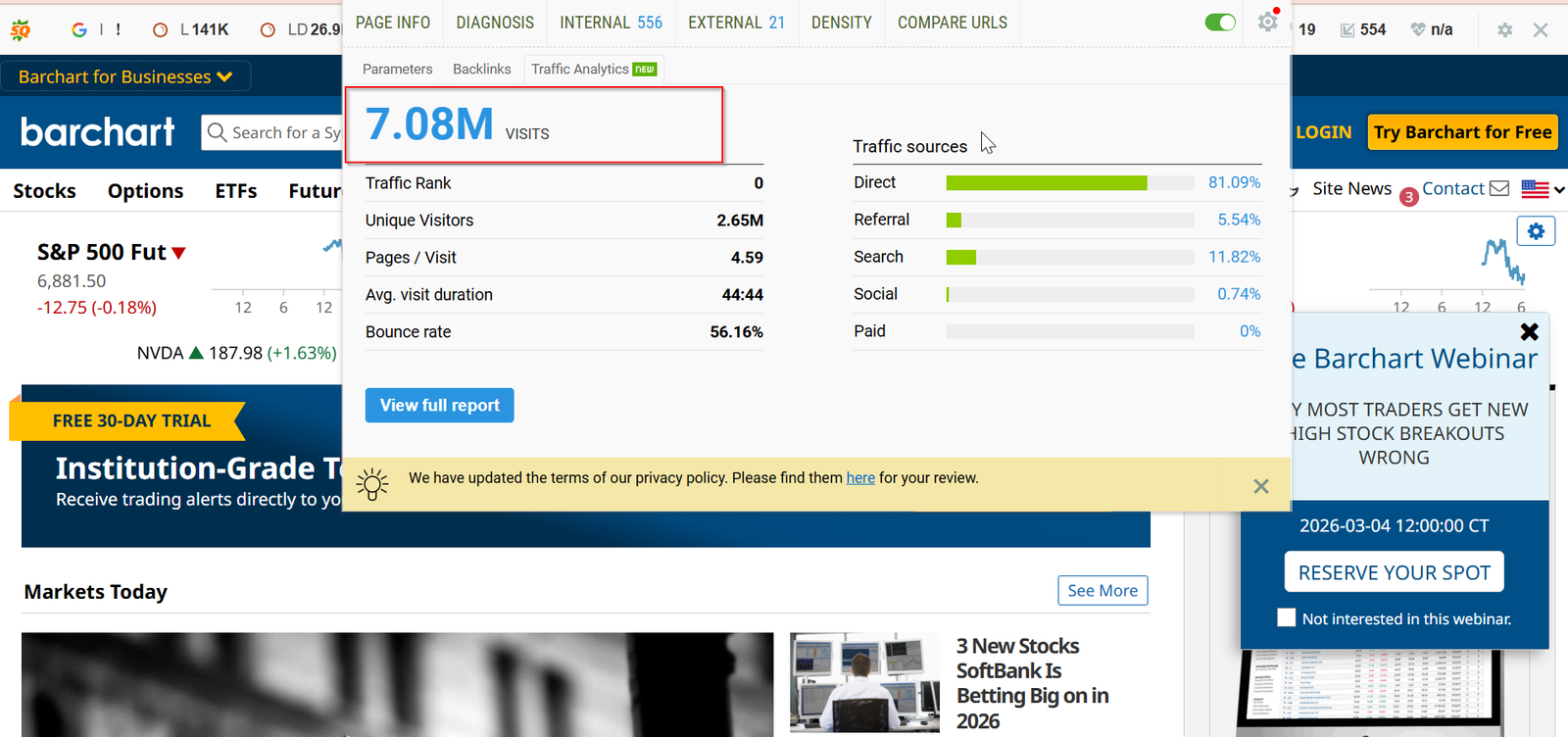Toggle the SEOquake green on/off switch
The height and width of the screenshot is (737, 1568).
[1220, 22]
